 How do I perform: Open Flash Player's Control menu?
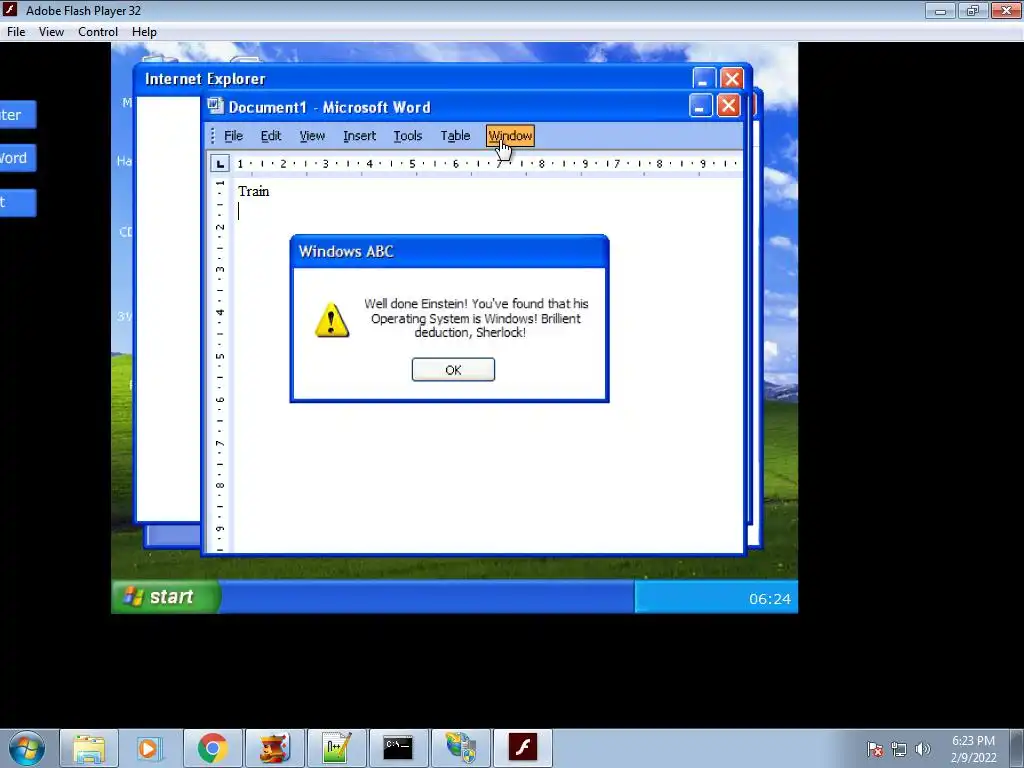pyautogui.click(x=98, y=32)
